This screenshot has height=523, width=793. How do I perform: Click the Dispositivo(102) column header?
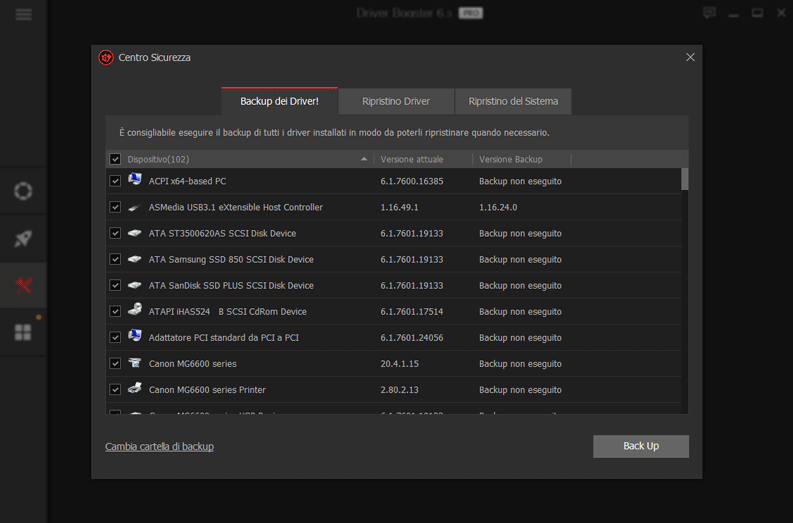158,159
